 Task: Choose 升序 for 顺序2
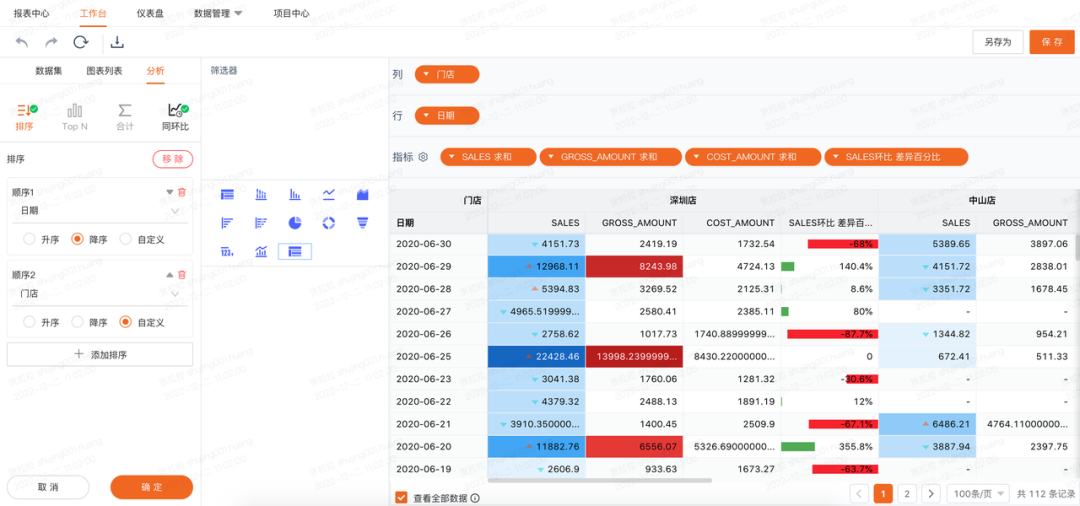(29, 321)
